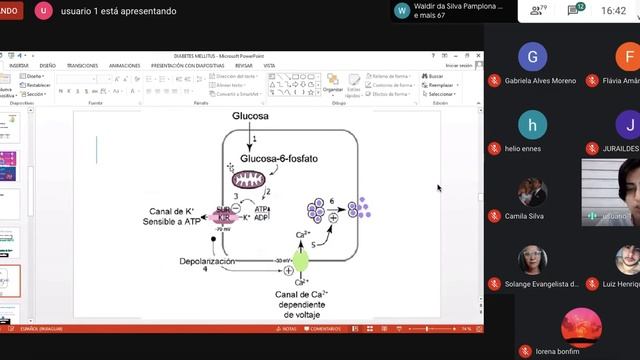Click ESPAÑOL (PARAGUAY) language indicator
This screenshot has height=360, width=640.
click(x=42, y=329)
